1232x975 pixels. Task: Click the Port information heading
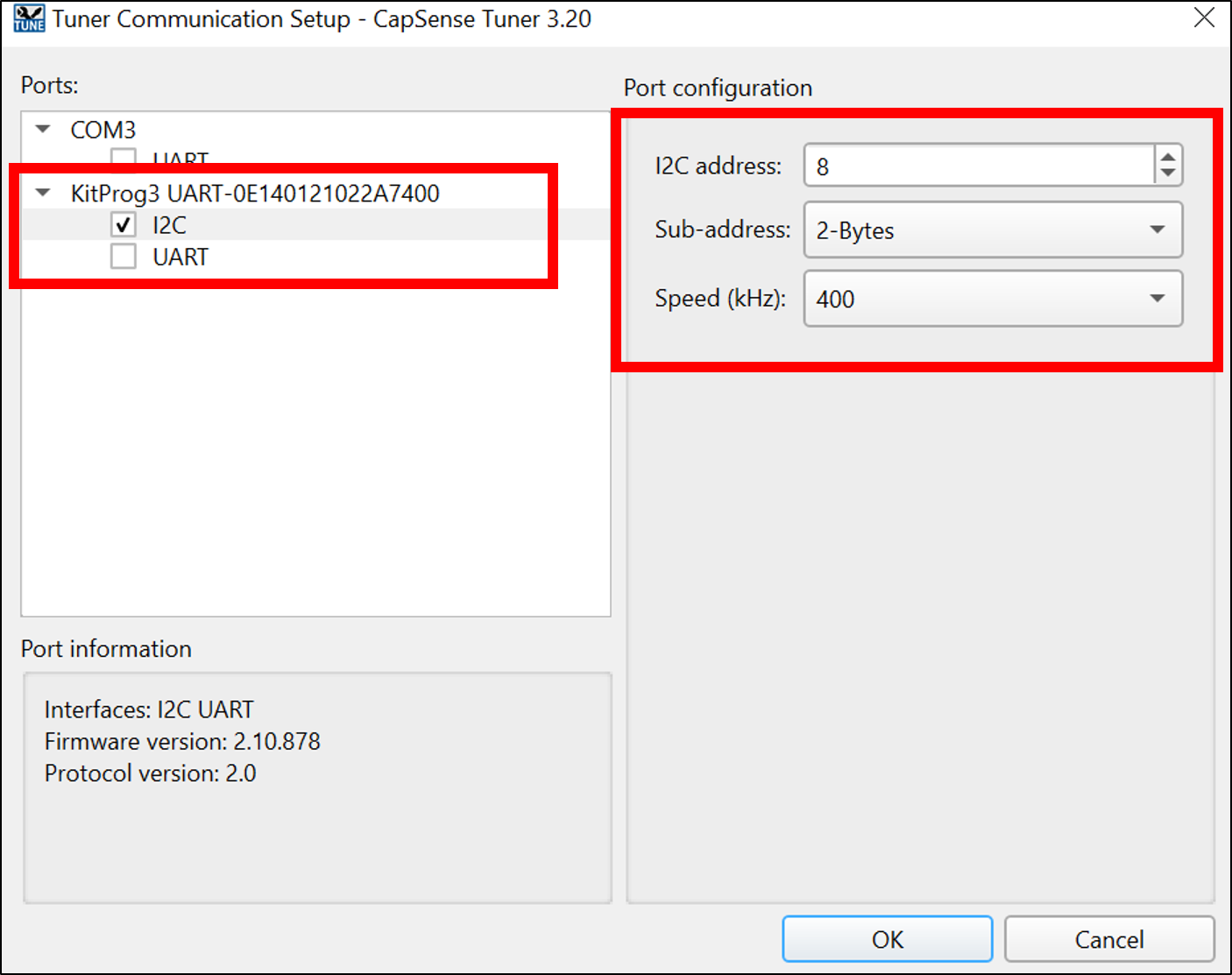click(106, 648)
